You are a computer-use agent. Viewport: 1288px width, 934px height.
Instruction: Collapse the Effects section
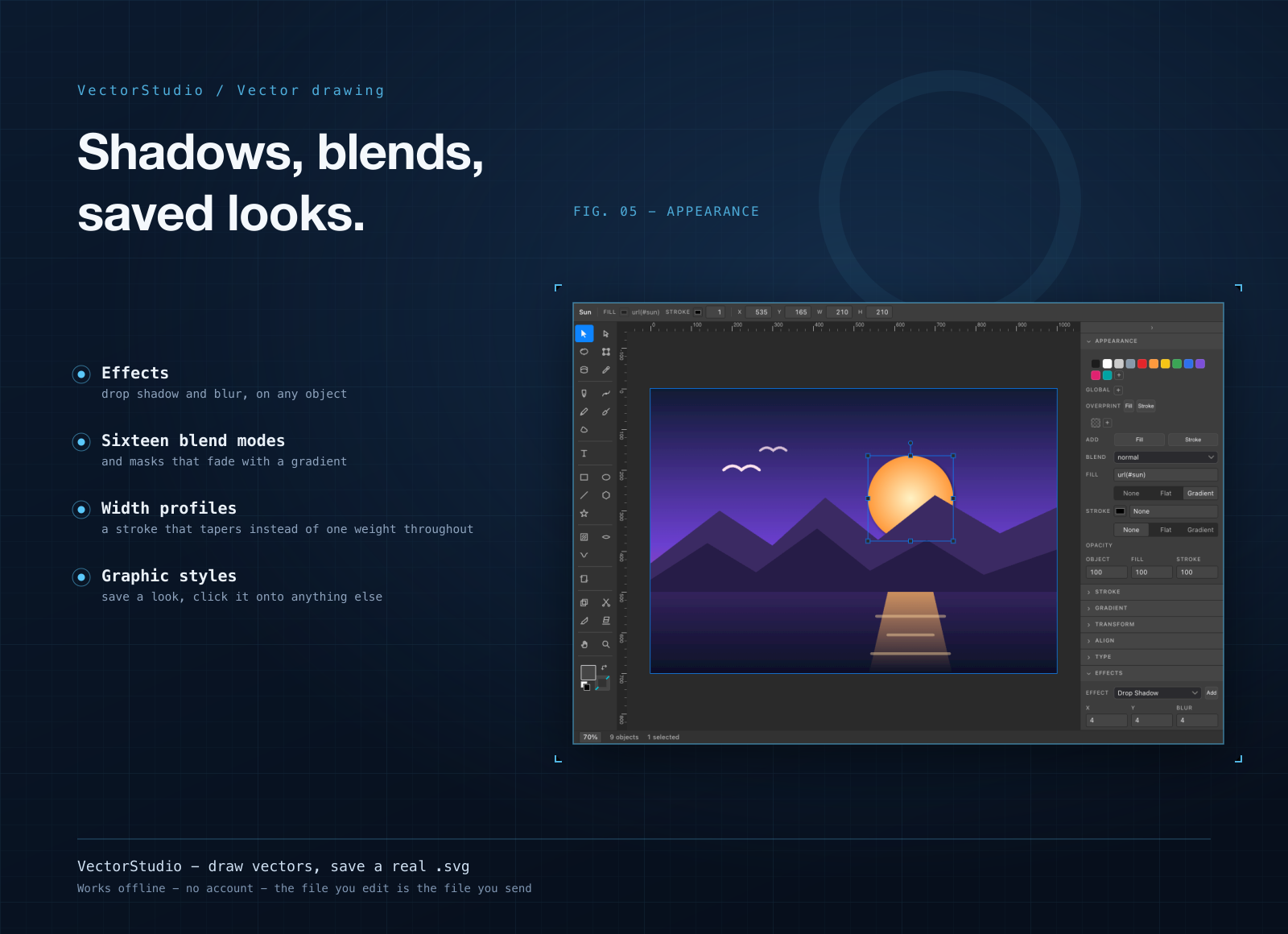(x=1152, y=673)
